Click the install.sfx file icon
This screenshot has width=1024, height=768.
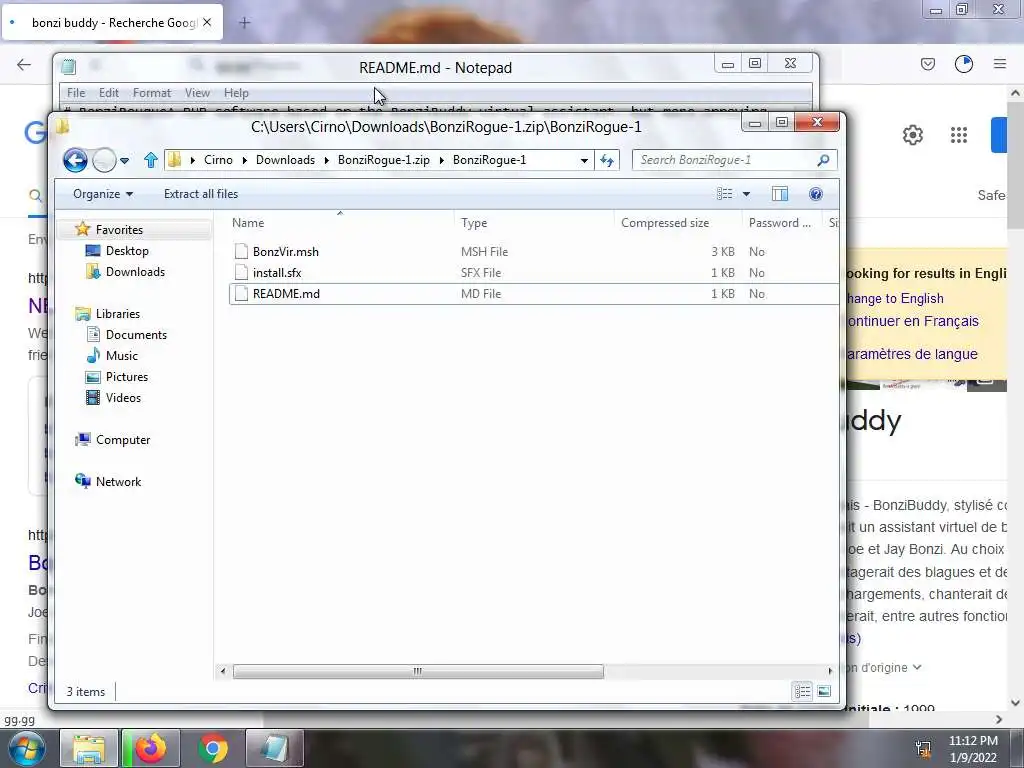coord(241,273)
